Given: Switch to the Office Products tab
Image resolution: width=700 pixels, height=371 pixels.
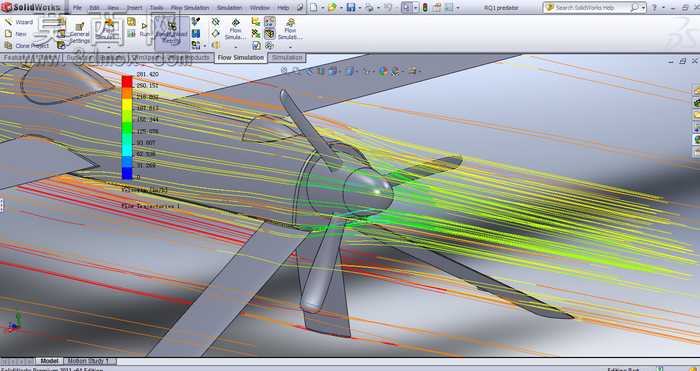Looking at the screenshot, I should (x=188, y=58).
